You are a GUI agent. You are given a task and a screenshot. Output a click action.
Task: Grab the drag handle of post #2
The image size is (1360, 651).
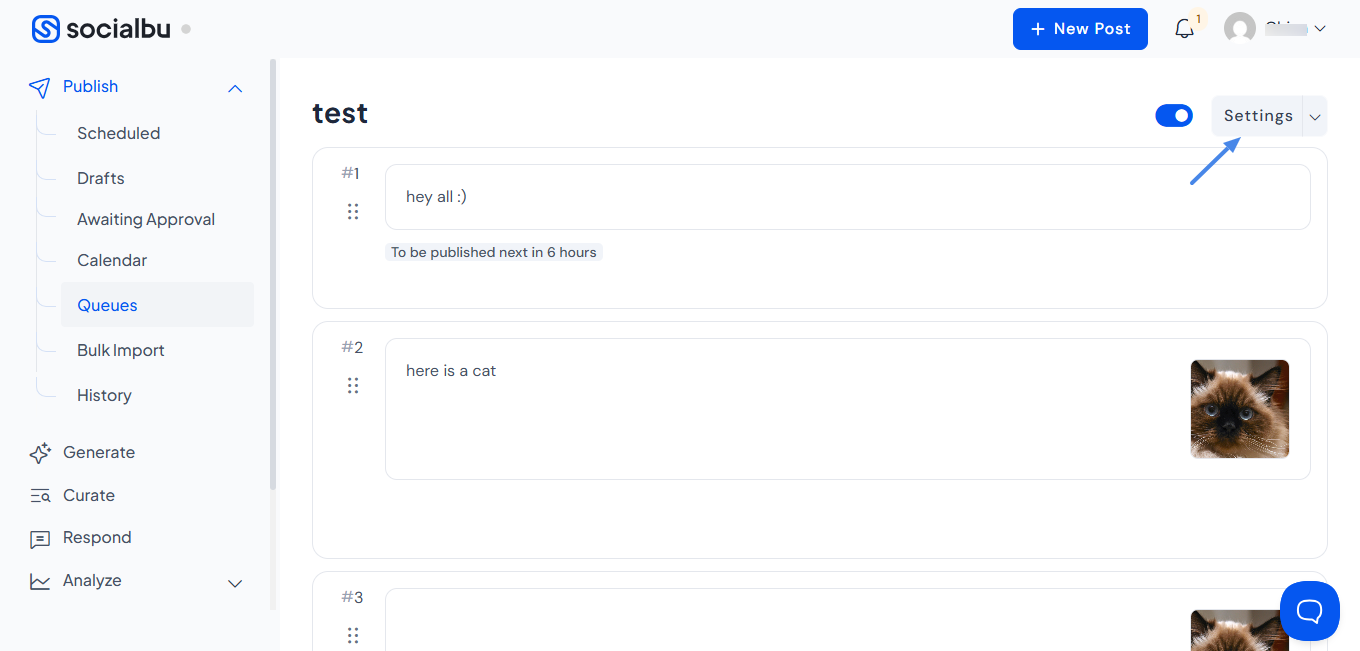click(x=353, y=385)
